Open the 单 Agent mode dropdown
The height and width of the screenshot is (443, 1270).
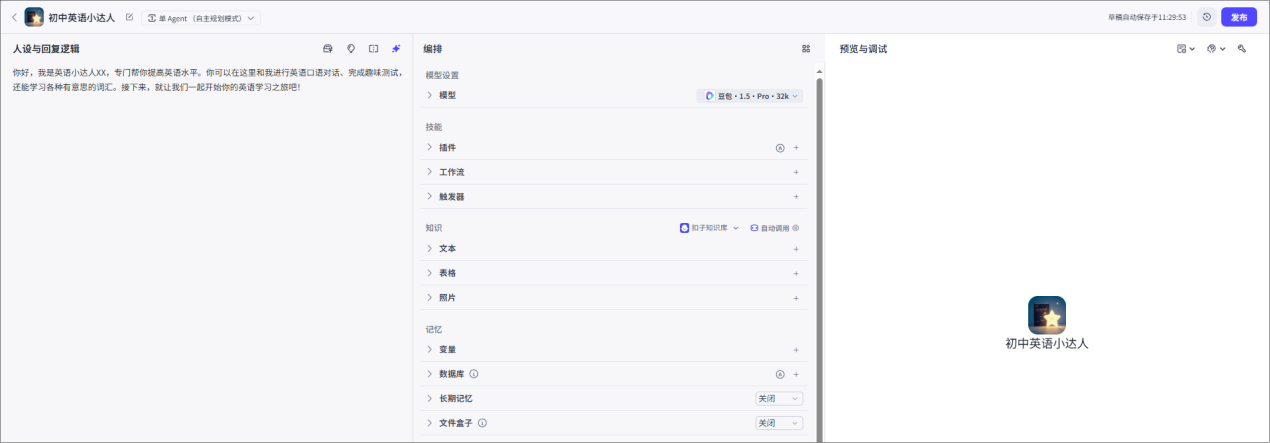[201, 18]
